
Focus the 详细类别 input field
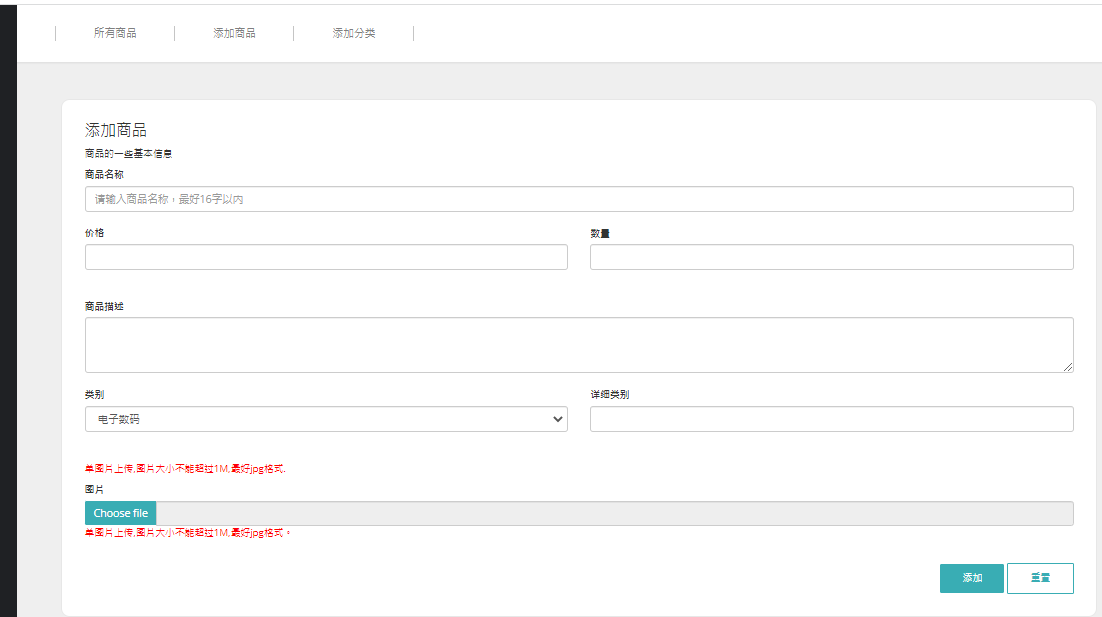click(831, 419)
